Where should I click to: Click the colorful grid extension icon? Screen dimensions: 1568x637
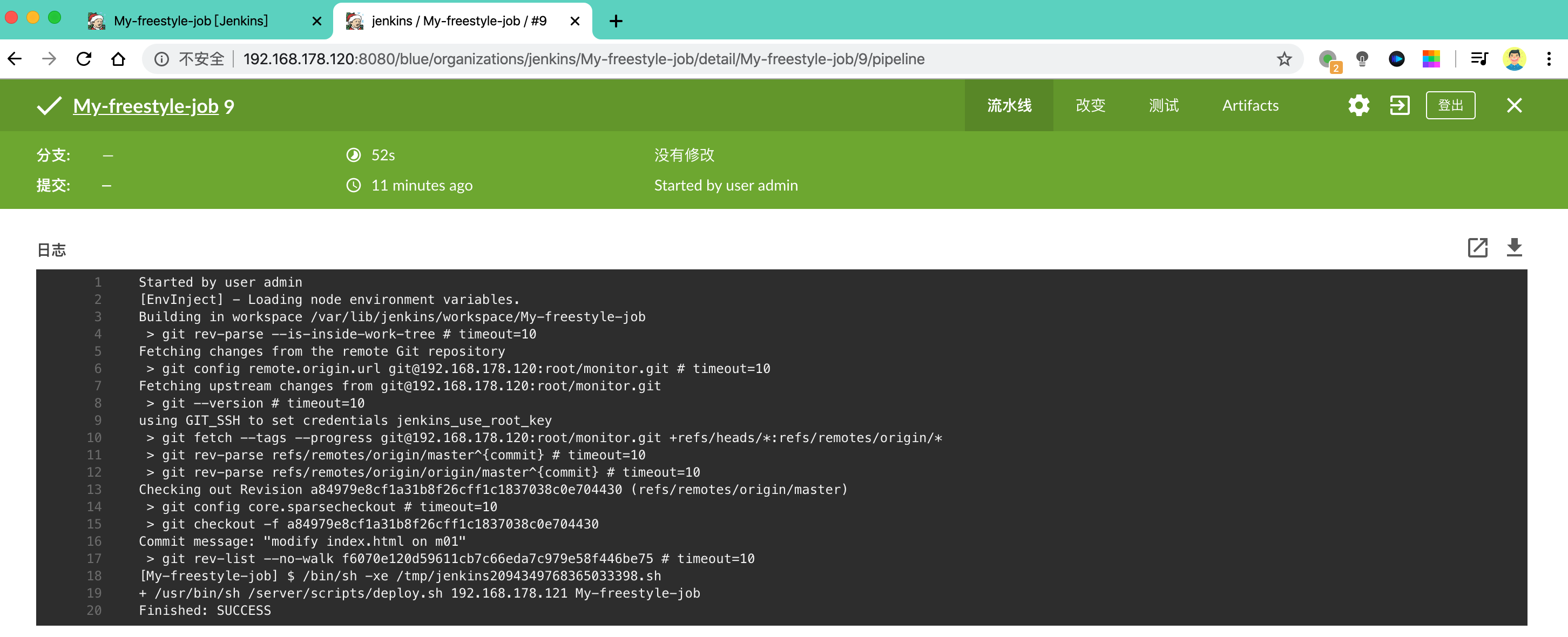[1430, 59]
